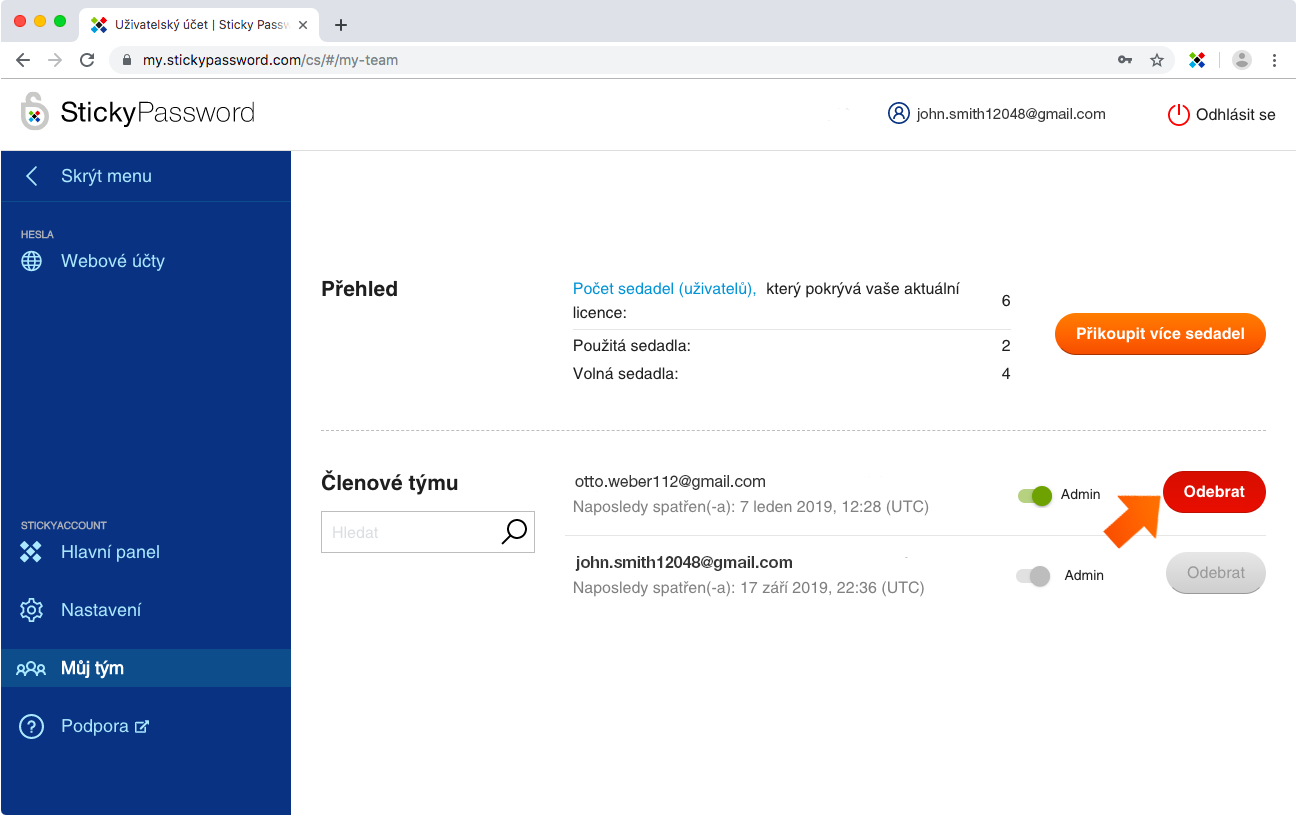Toggle Admin switch for otto.weber112@gmail.com
The width and height of the screenshot is (1296, 816).
coord(1035,494)
